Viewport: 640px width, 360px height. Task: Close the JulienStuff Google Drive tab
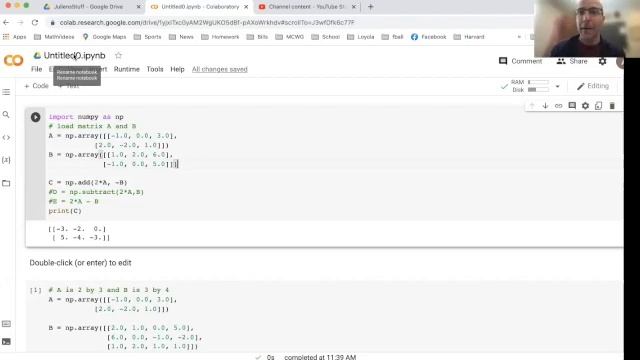(x=138, y=7)
